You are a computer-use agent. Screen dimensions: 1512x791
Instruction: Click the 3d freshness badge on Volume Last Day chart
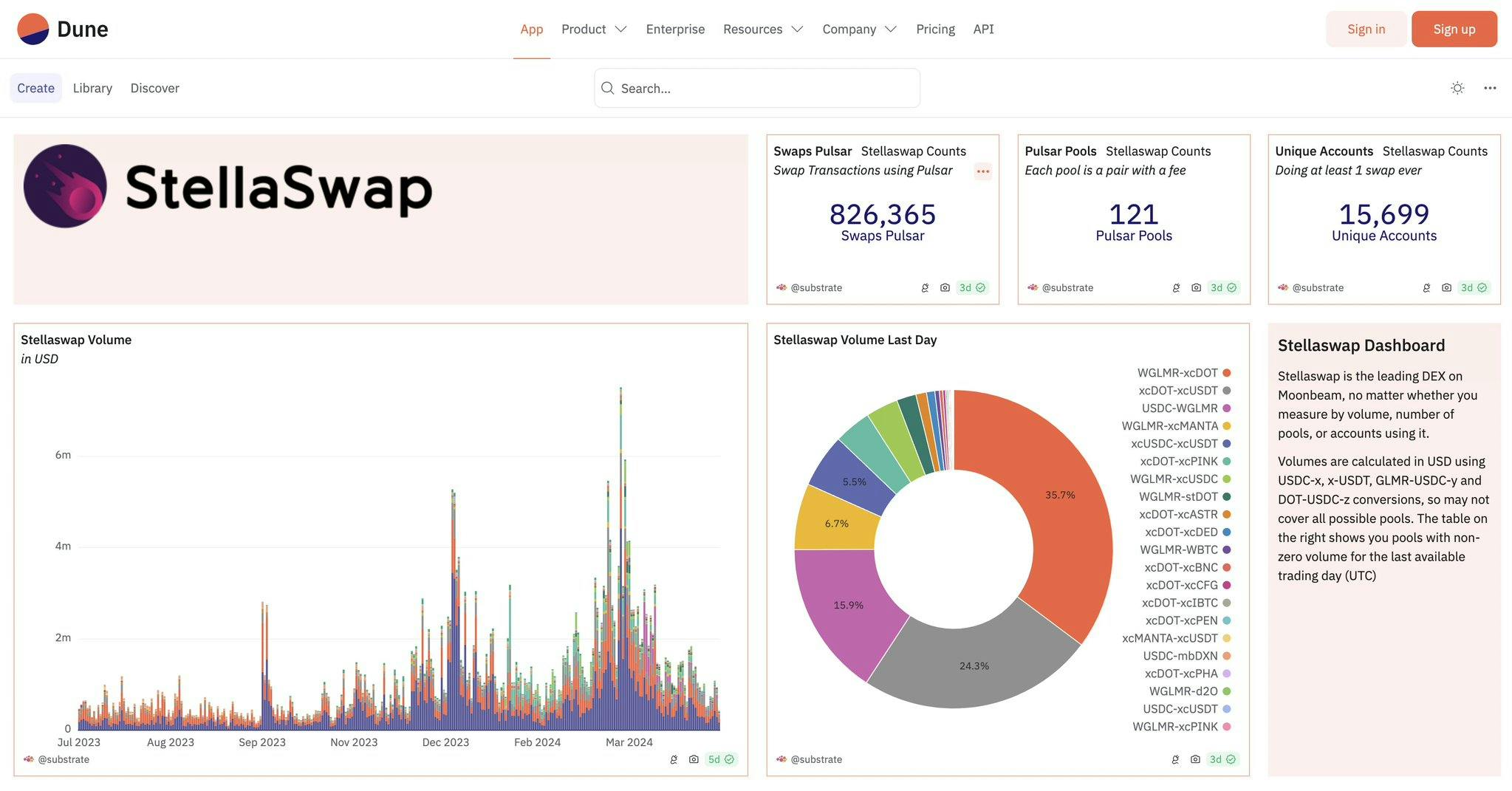(1222, 759)
